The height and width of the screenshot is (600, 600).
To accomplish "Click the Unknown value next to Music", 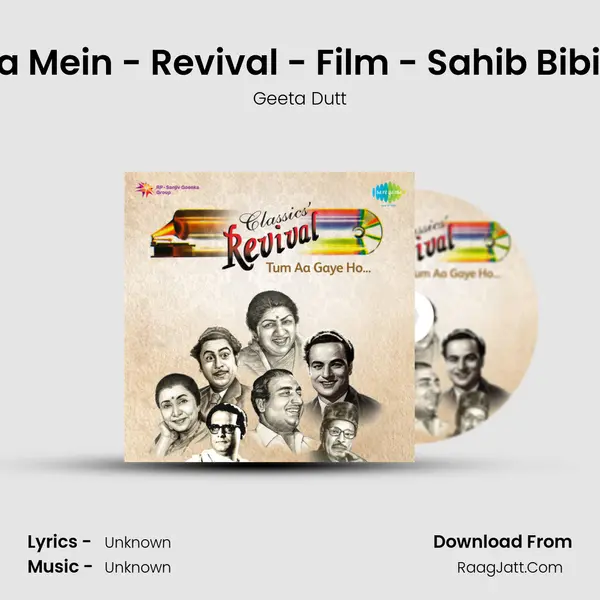I will (x=138, y=567).
